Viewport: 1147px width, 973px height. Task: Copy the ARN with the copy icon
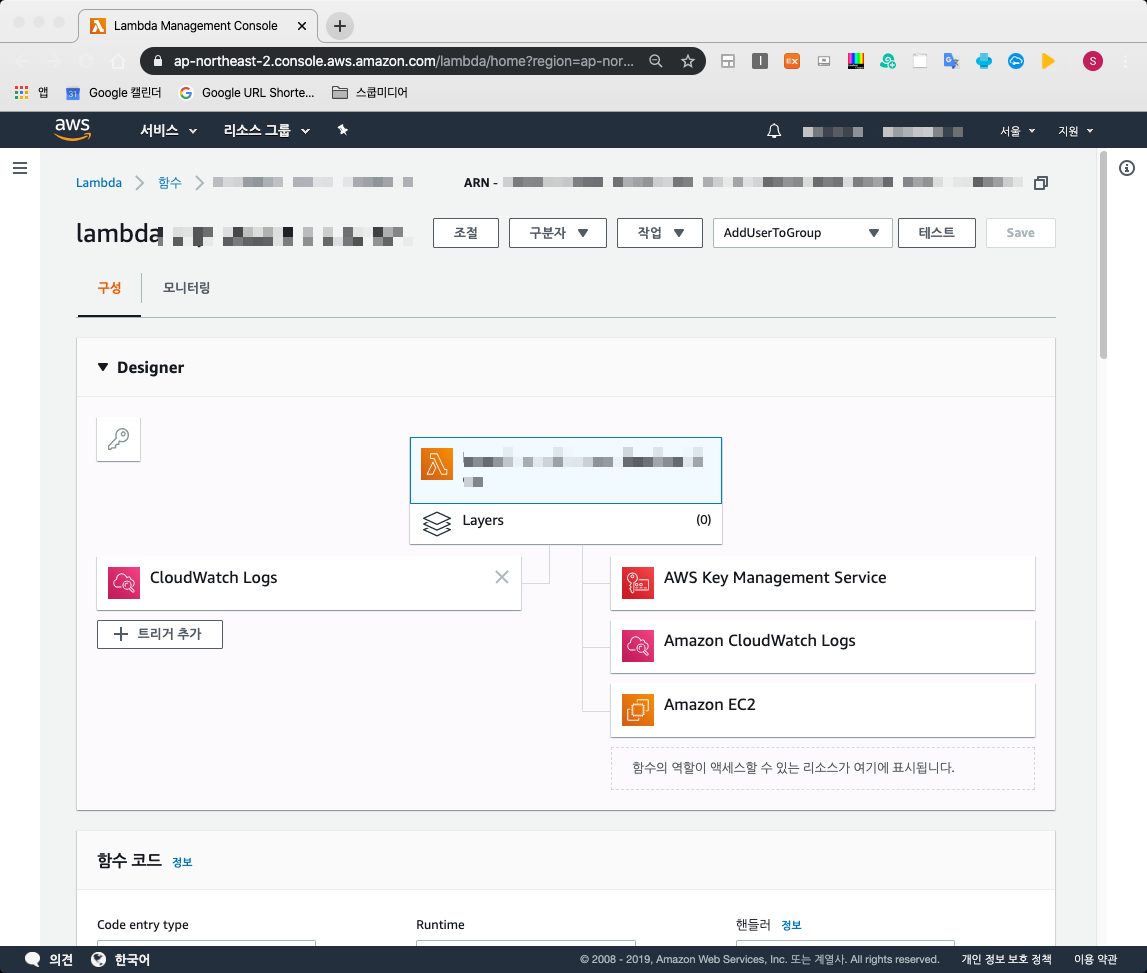pyautogui.click(x=1041, y=183)
